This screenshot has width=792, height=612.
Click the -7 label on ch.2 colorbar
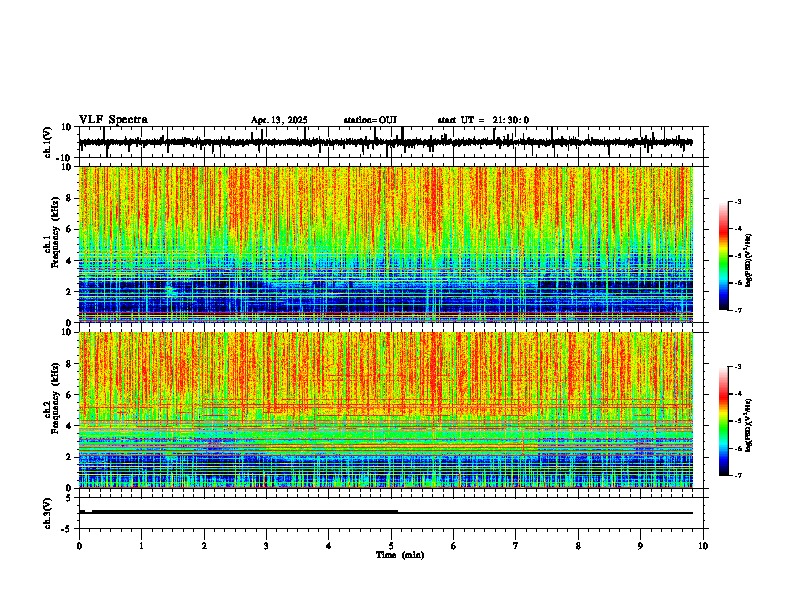(x=737, y=475)
